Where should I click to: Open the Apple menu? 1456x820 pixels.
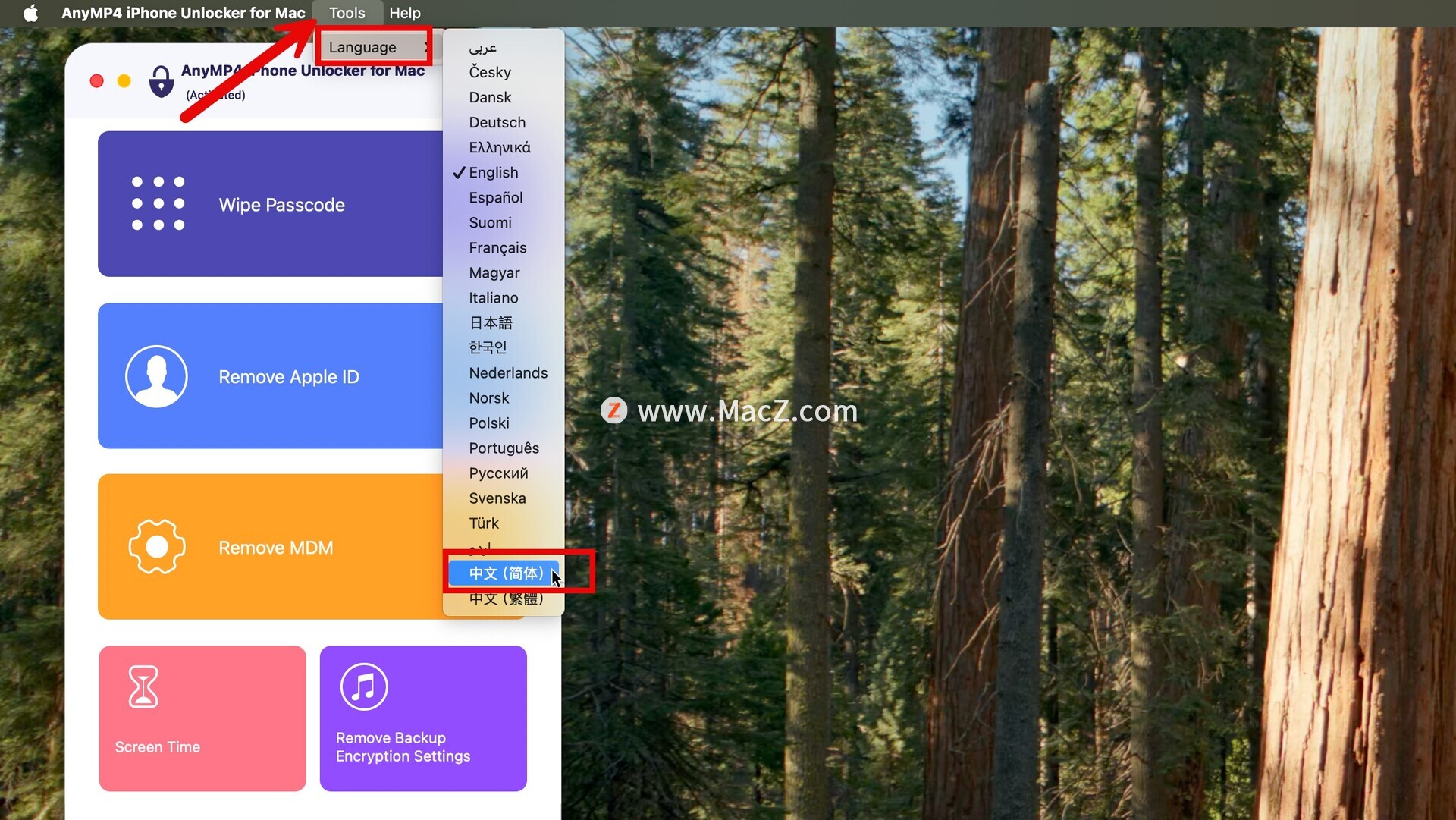click(x=30, y=13)
